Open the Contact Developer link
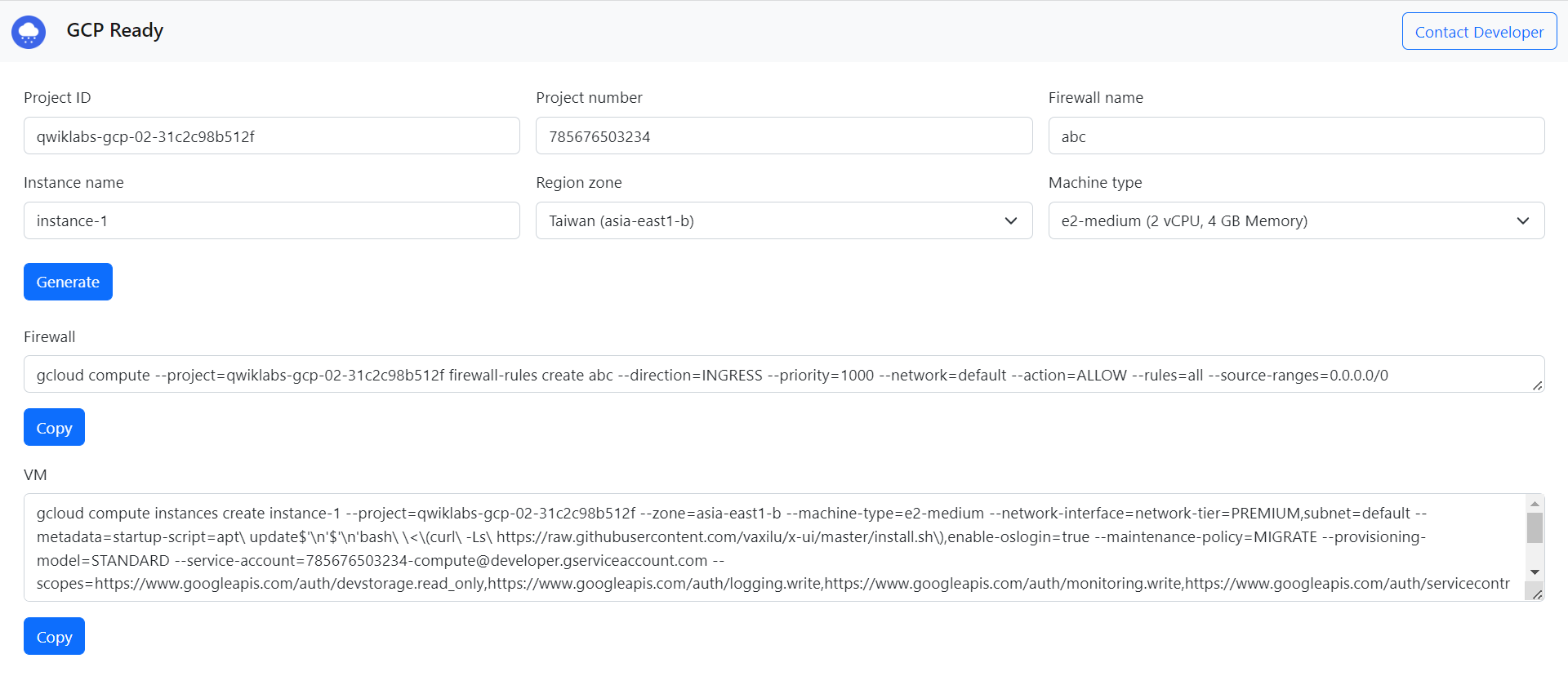The width and height of the screenshot is (1568, 694). tap(1479, 32)
